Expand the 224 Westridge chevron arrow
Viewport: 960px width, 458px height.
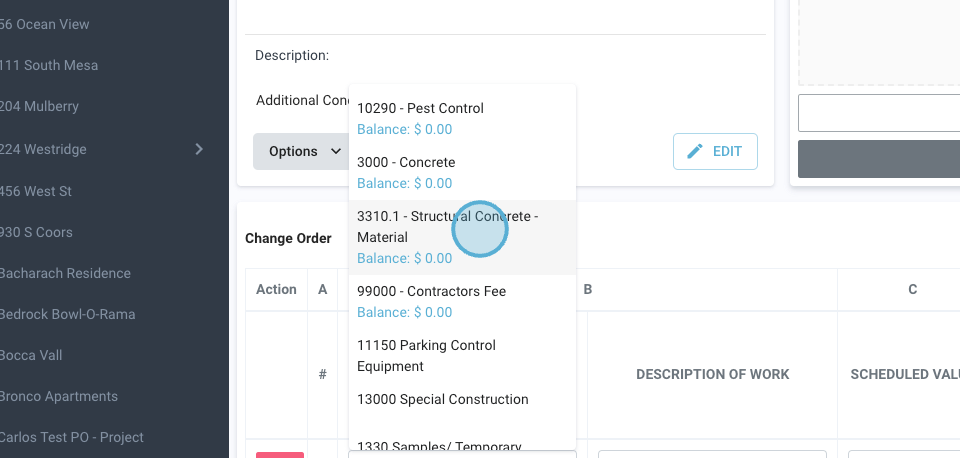click(x=199, y=149)
